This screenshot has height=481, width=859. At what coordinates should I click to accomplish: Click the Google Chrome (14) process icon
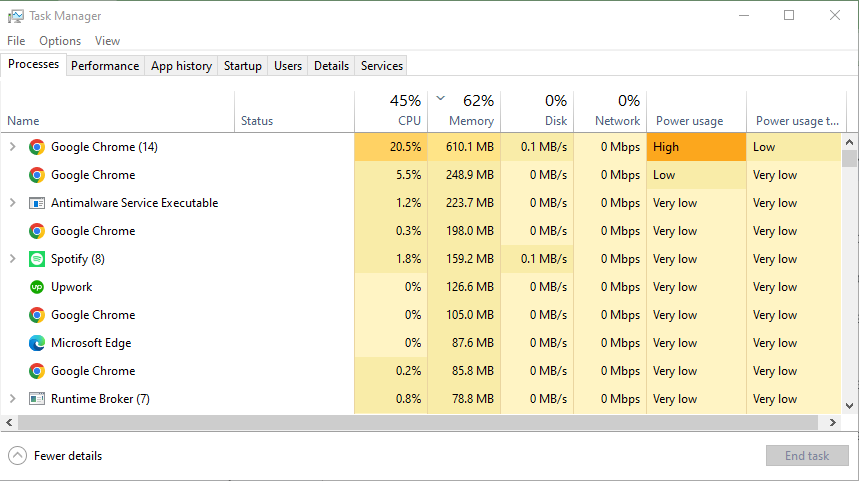37,147
